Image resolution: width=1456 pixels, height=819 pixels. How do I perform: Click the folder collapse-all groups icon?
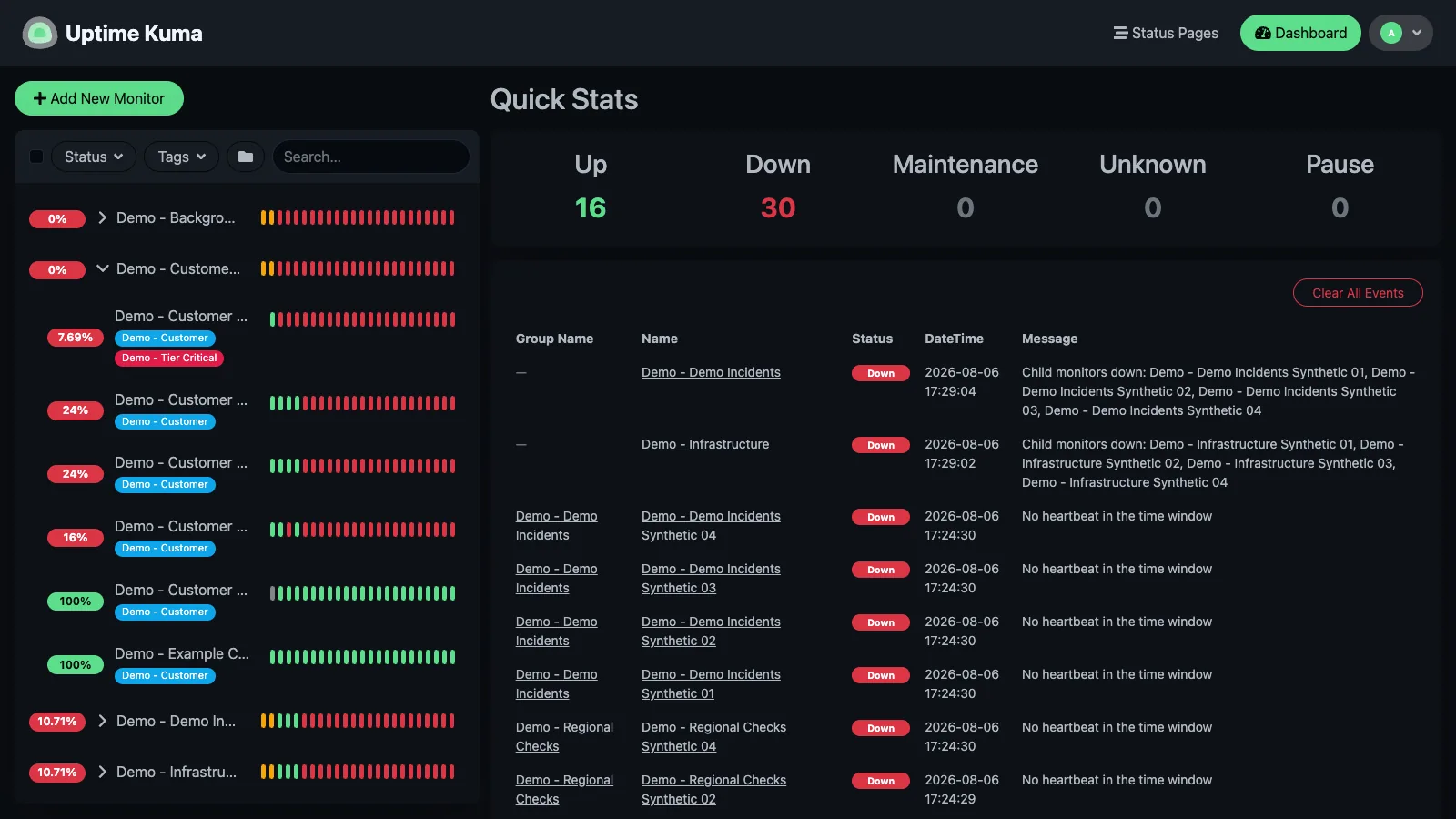(246, 157)
